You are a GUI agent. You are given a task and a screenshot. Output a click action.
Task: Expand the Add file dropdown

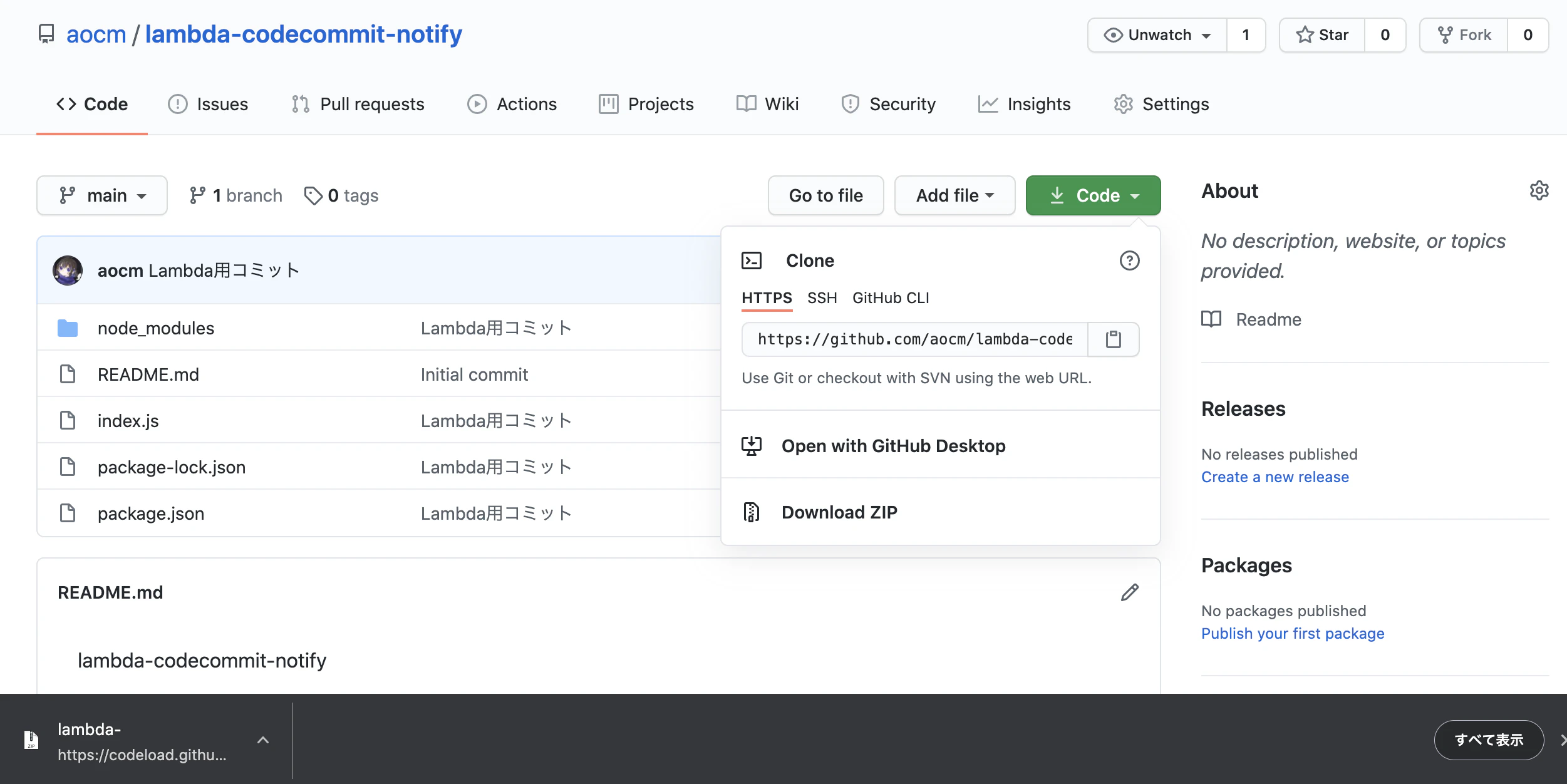(954, 195)
